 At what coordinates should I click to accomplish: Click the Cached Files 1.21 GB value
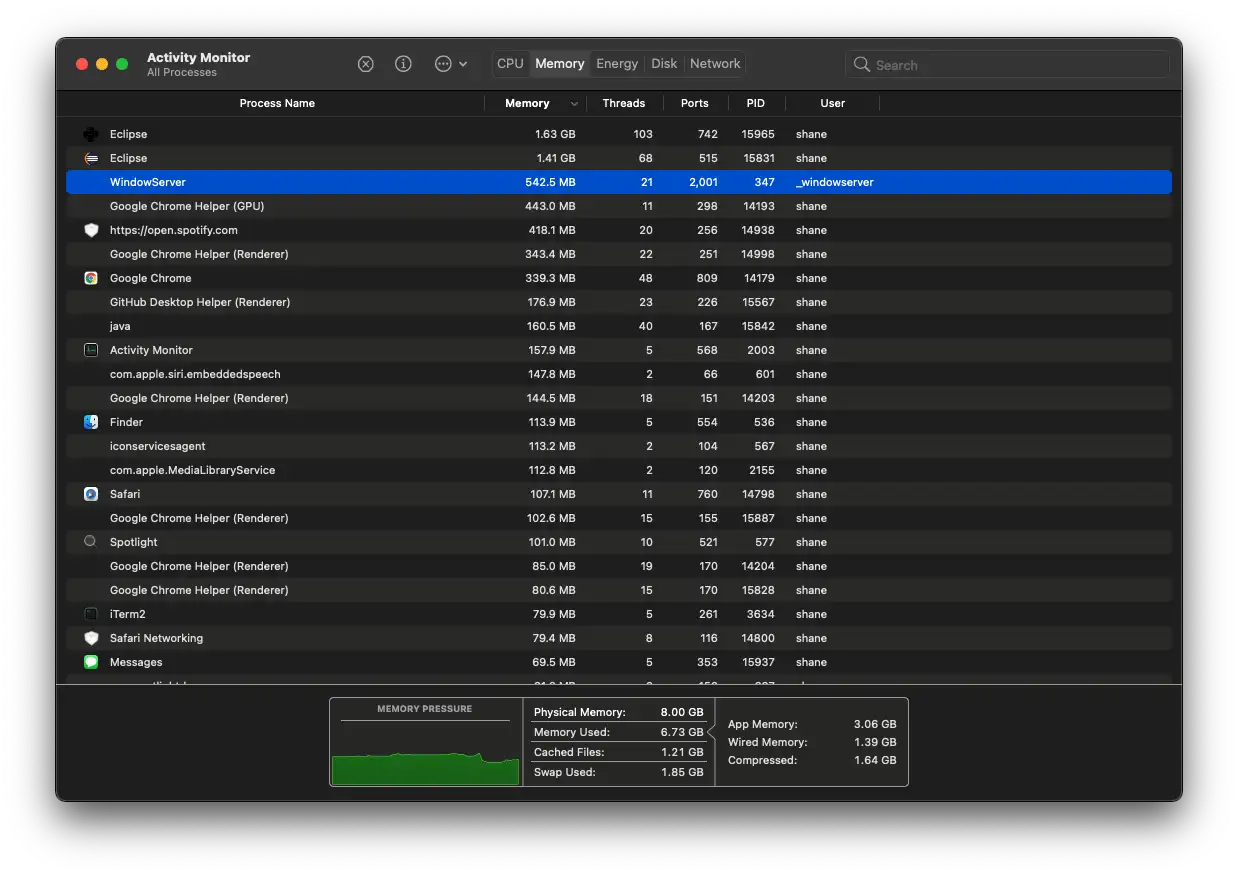pos(683,752)
